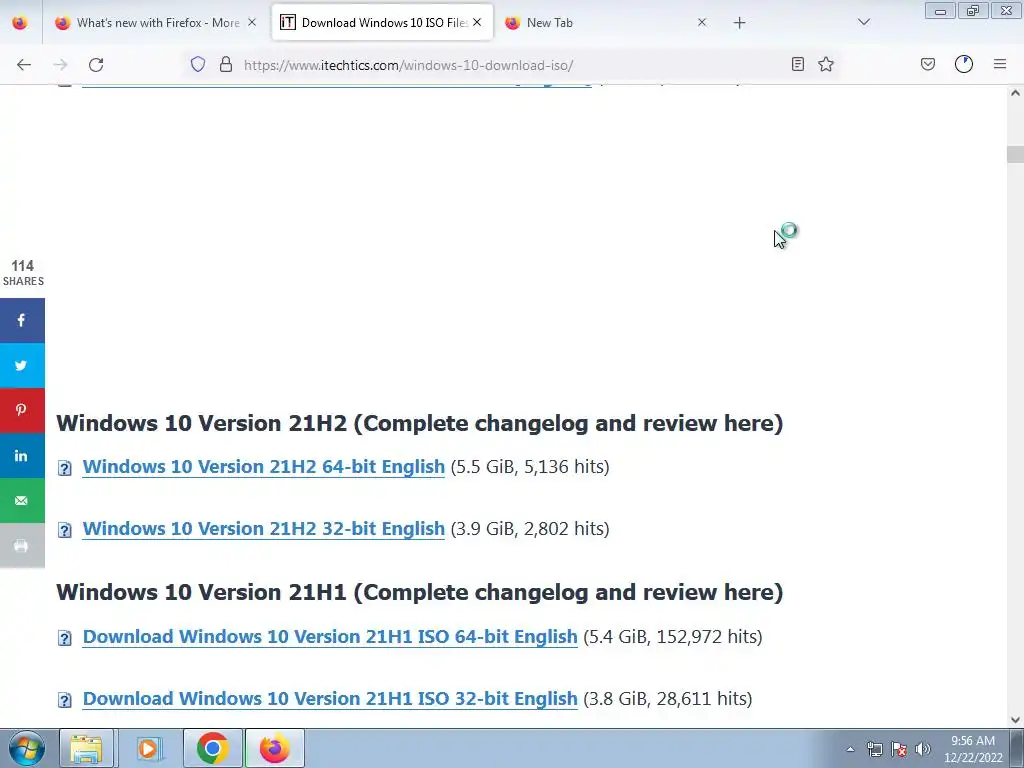1024x768 pixels.
Task: Open Windows Explorer from taskbar
Action: 86,748
